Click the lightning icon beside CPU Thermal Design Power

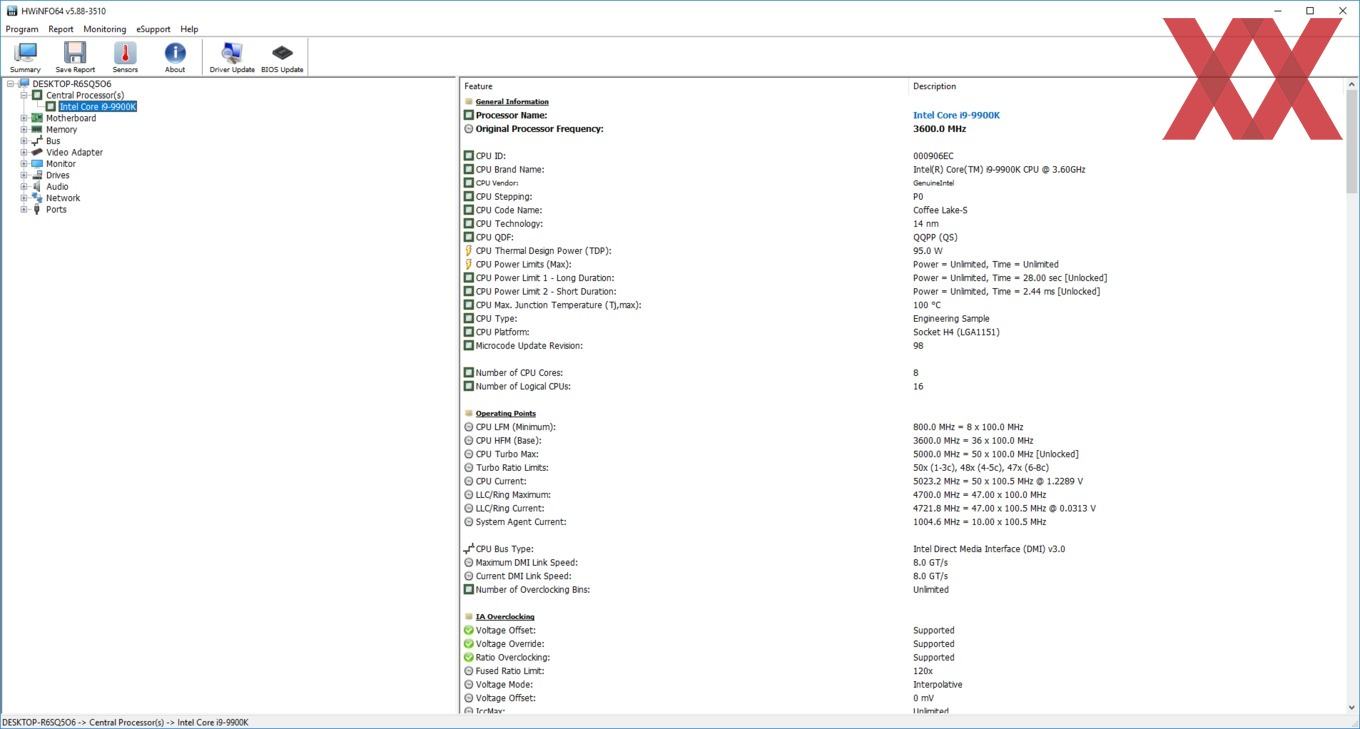[x=468, y=251]
